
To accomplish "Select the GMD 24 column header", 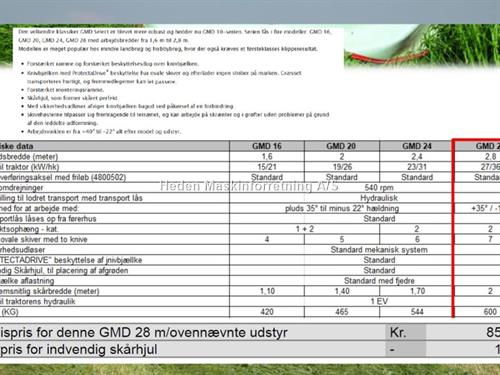I will tap(417, 146).
